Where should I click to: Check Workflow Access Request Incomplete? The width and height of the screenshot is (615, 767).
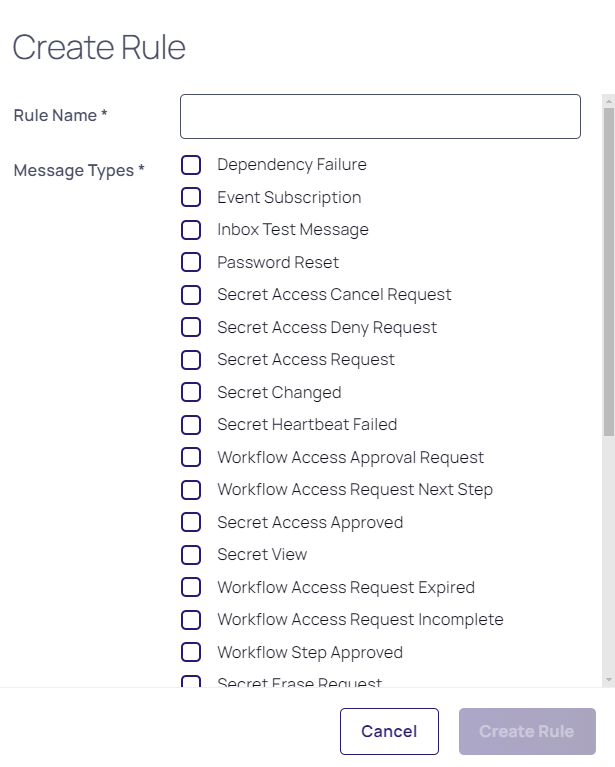click(191, 620)
